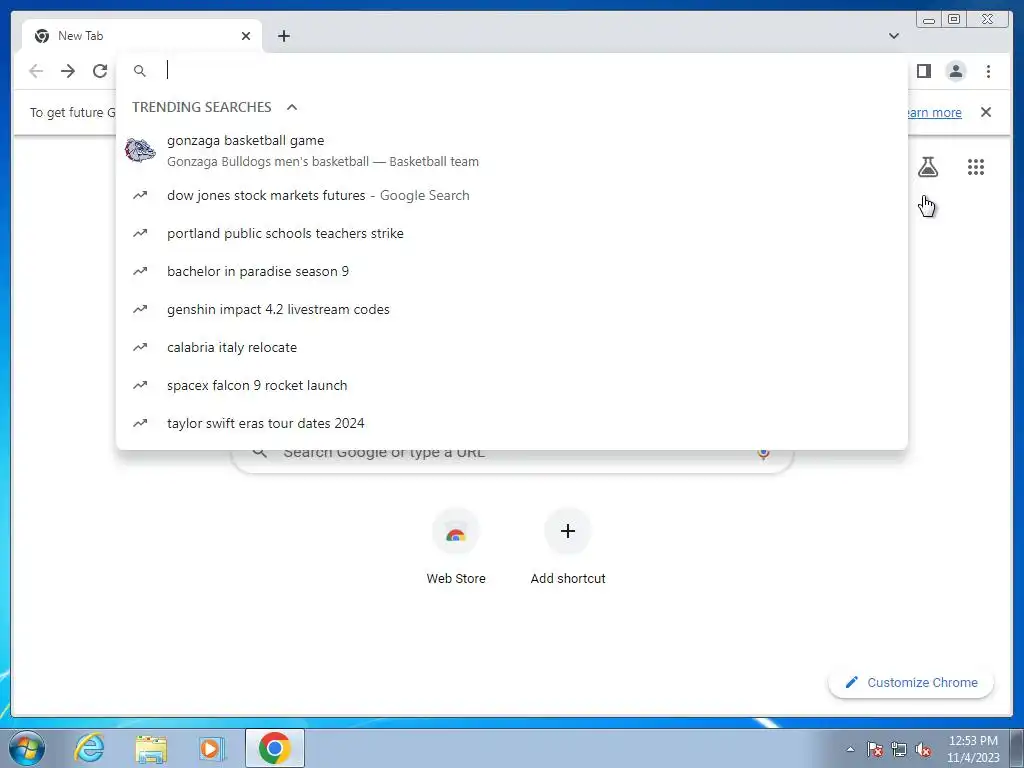Screen dimensions: 1024x768
Task: Open the Windows Start menu
Action: 27,748
